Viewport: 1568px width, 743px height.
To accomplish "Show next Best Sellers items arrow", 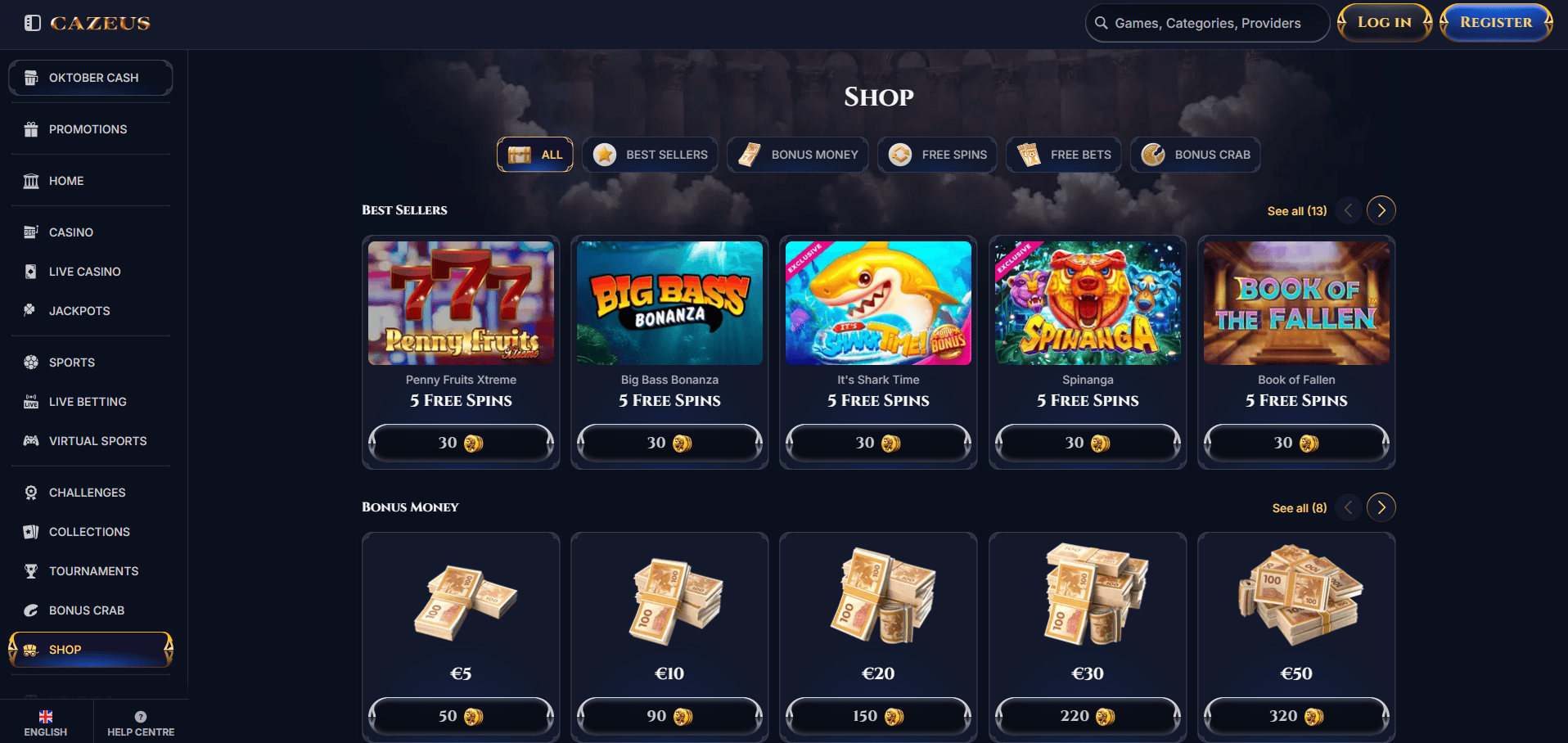I will point(1381,210).
